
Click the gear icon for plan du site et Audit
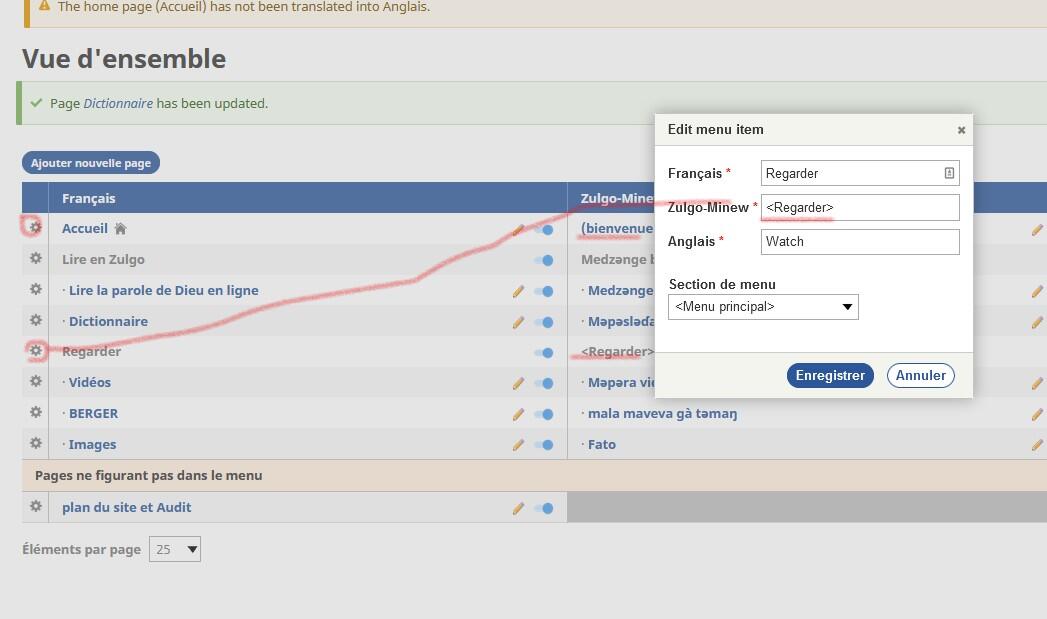[35, 506]
